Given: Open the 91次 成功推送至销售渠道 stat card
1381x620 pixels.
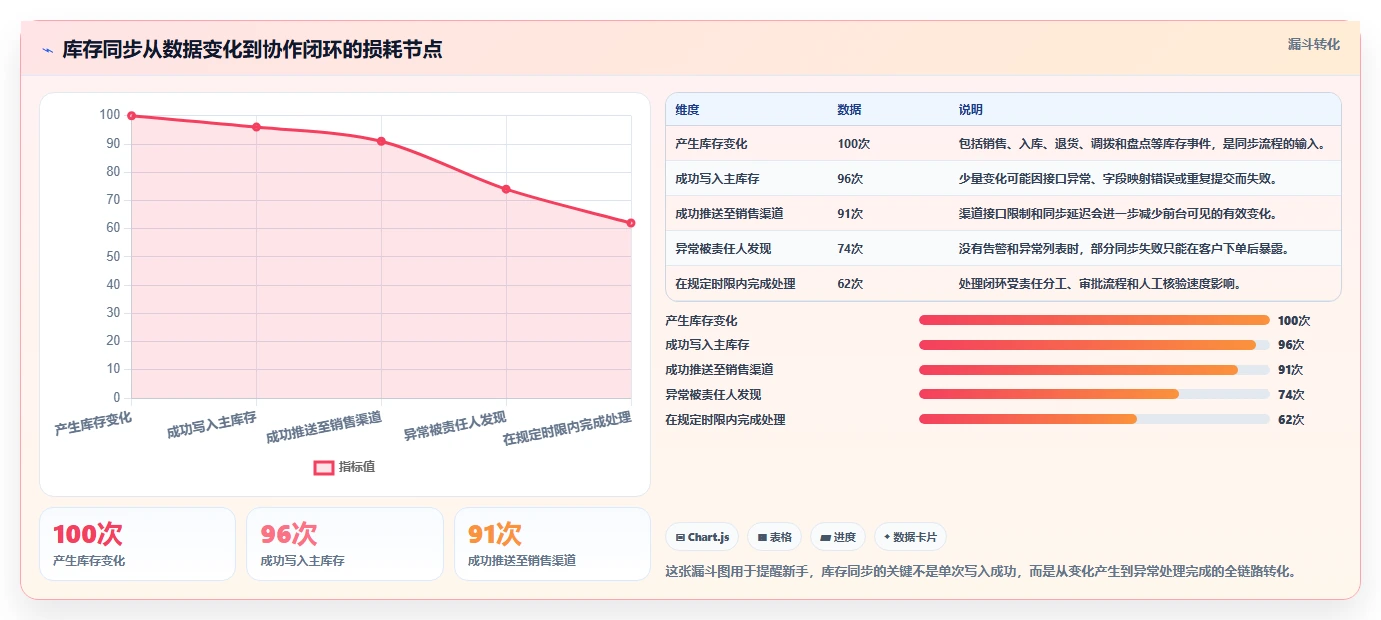Looking at the screenshot, I should [552, 544].
